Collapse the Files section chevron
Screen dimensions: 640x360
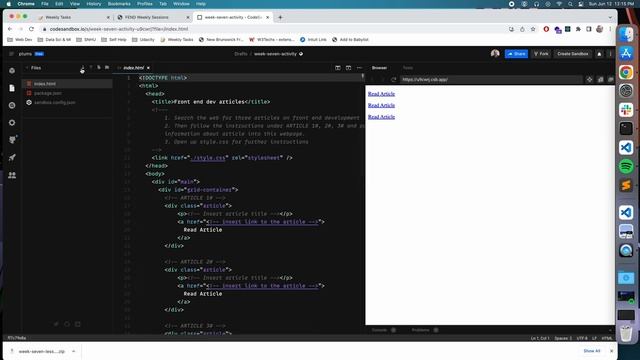click(x=27, y=68)
